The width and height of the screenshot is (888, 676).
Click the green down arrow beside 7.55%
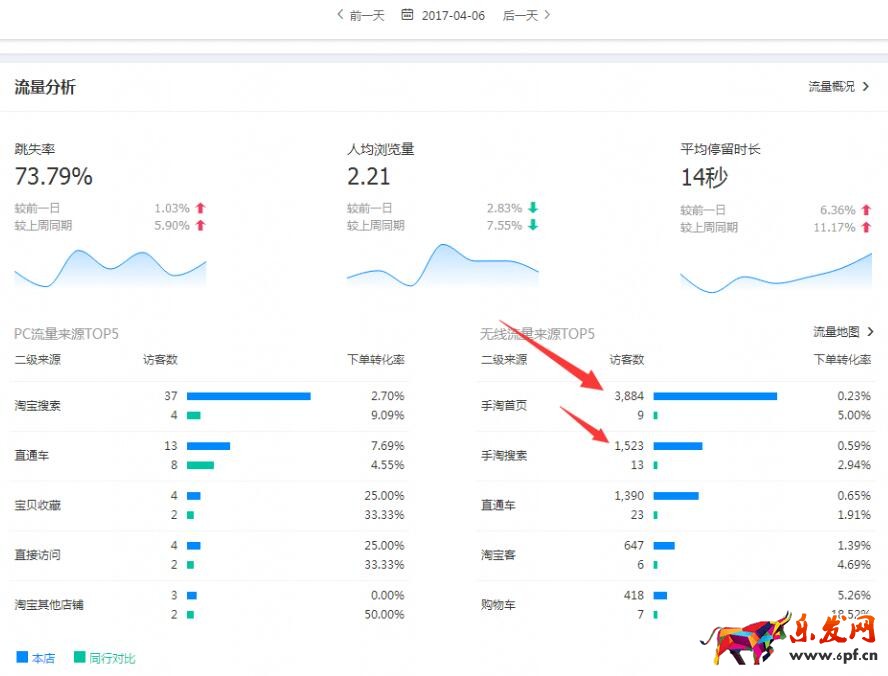tap(533, 226)
